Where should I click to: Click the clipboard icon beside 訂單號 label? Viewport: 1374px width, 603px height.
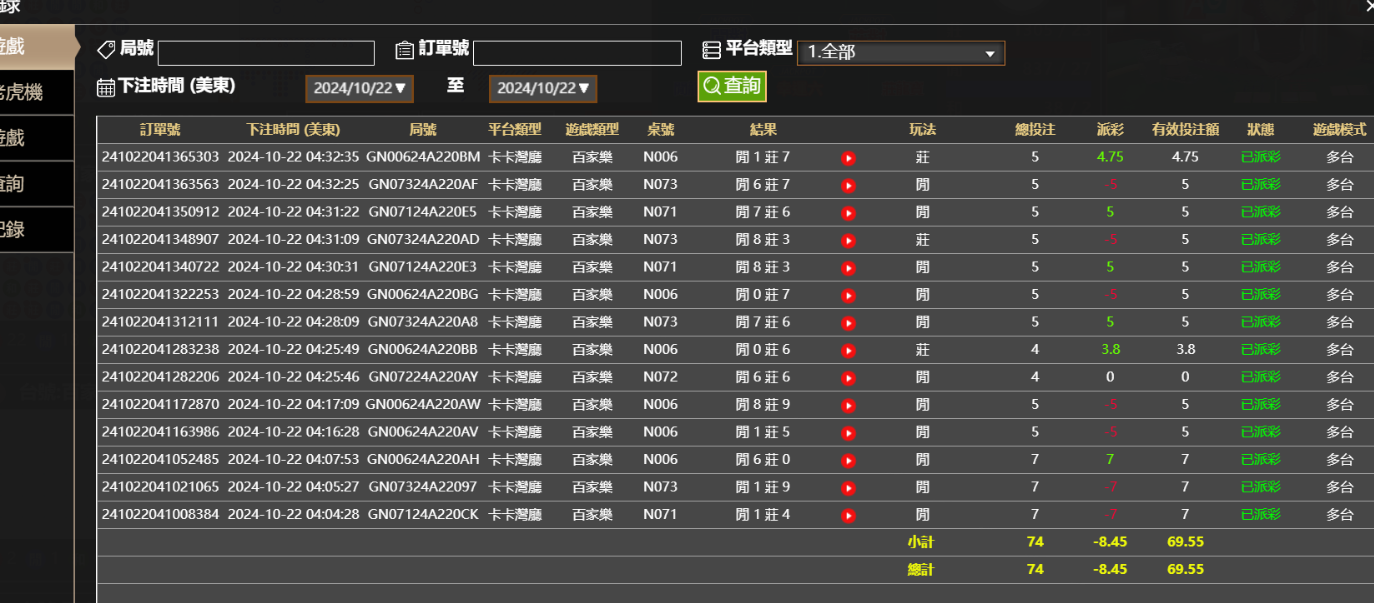click(x=405, y=49)
